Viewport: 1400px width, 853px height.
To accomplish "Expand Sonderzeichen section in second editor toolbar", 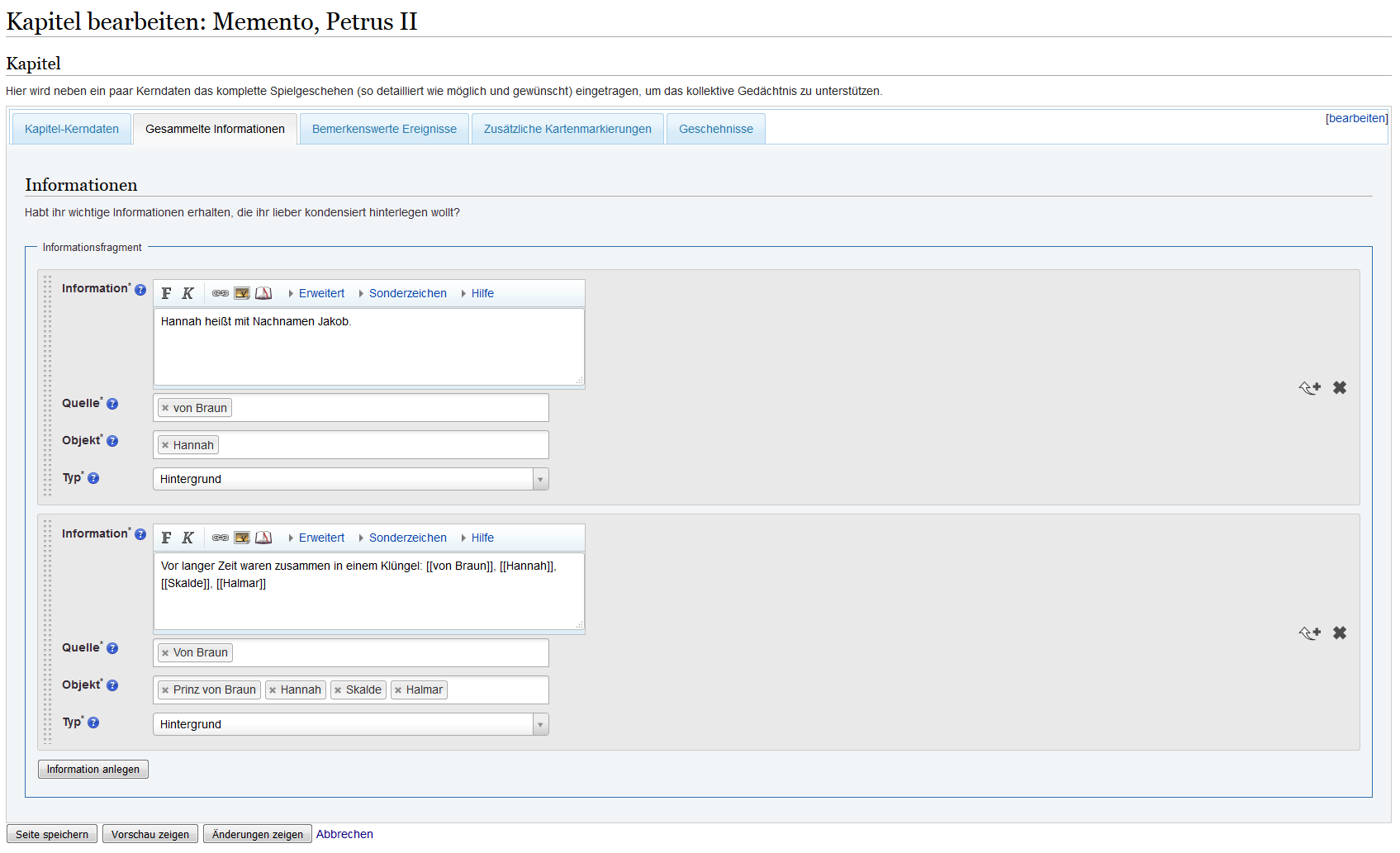I will [x=407, y=538].
